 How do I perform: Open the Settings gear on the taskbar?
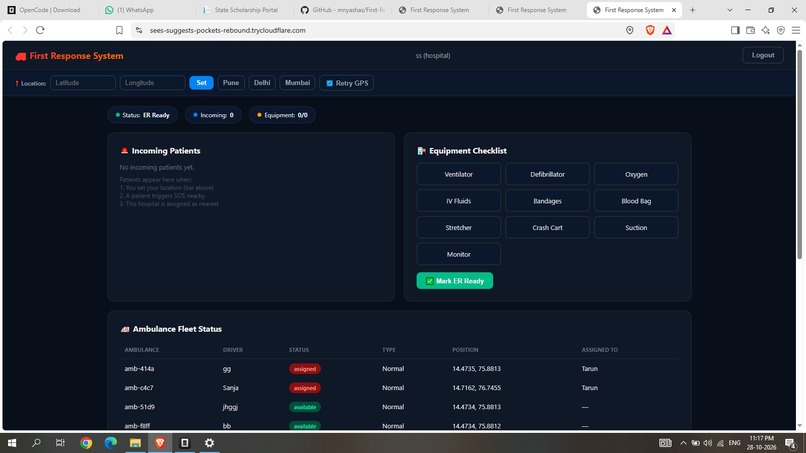point(209,443)
